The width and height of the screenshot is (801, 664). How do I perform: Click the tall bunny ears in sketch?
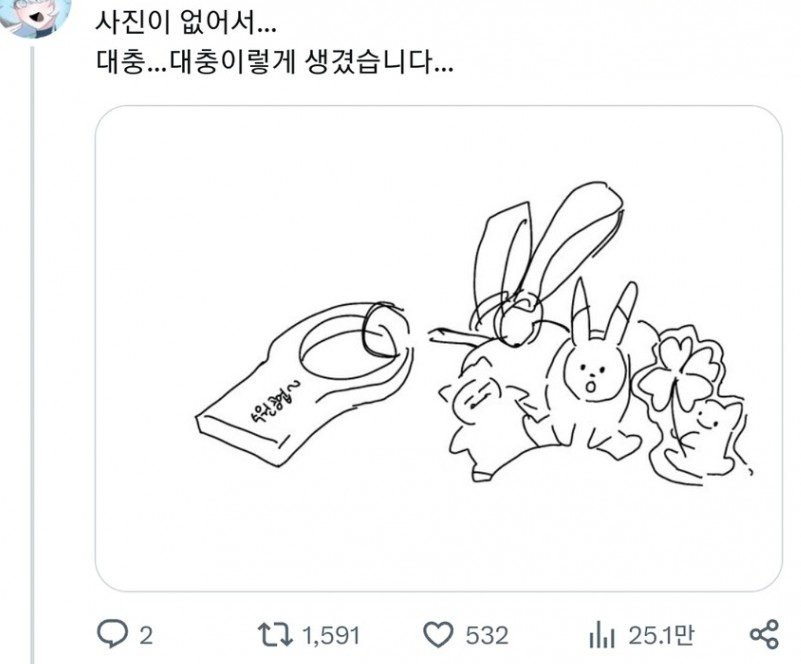pyautogui.click(x=547, y=243)
